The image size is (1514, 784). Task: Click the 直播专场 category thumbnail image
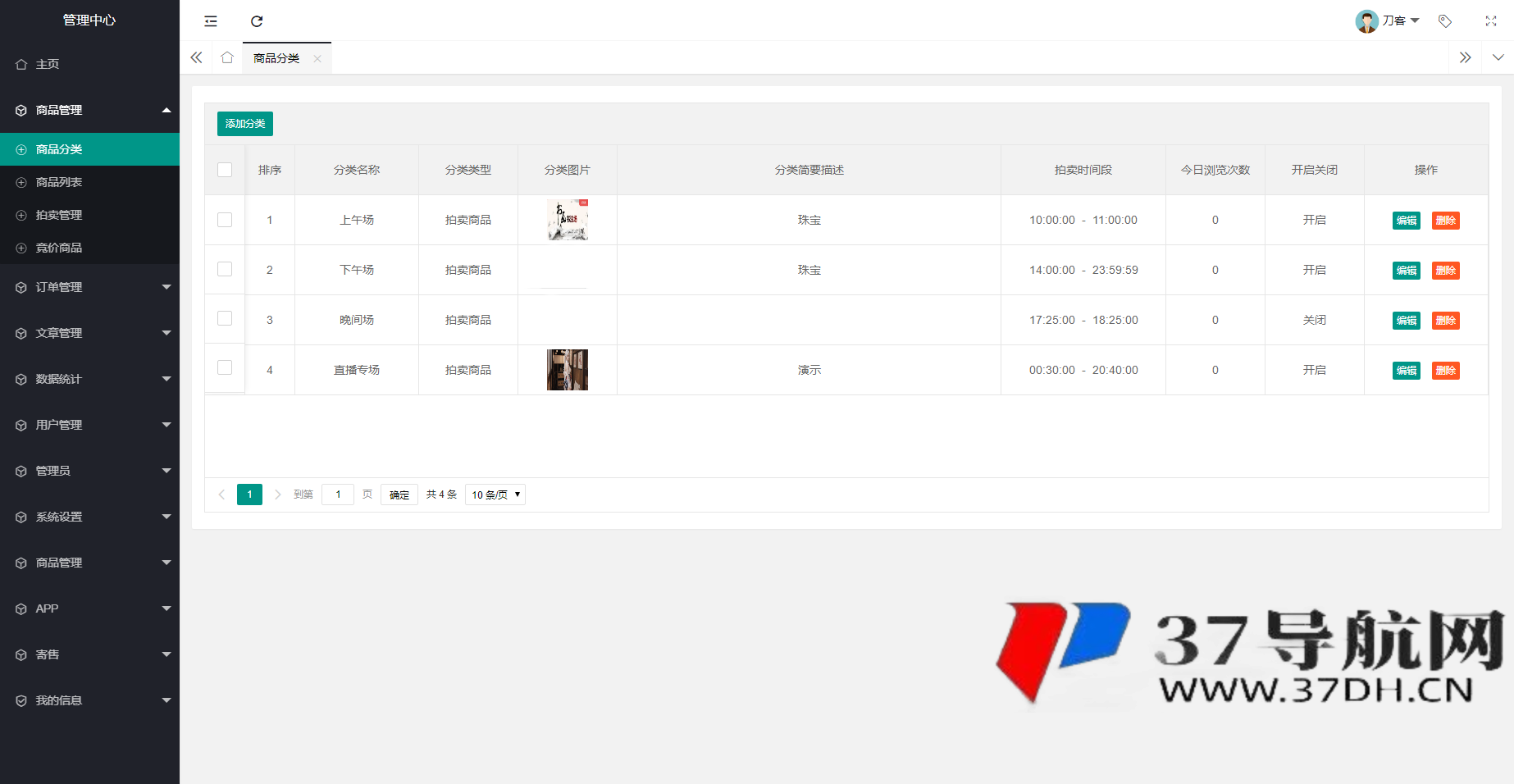click(568, 370)
